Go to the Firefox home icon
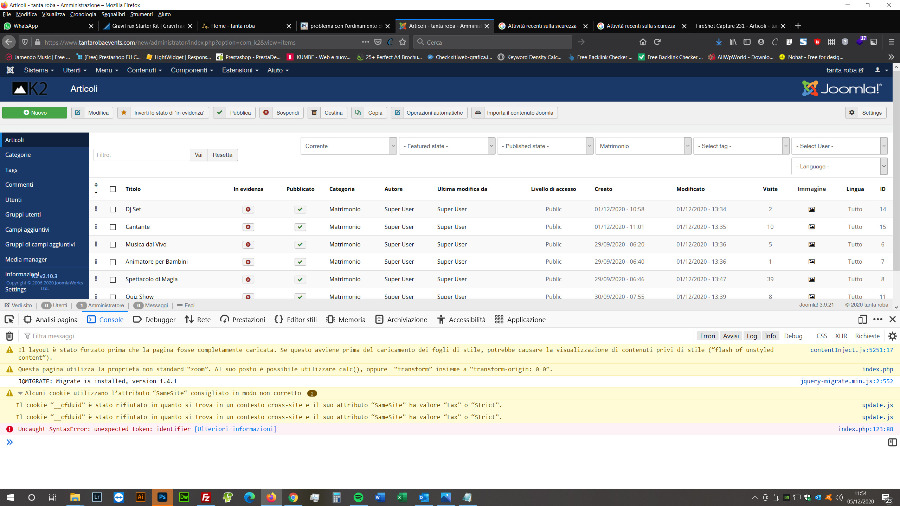The image size is (900, 506). (x=643, y=42)
